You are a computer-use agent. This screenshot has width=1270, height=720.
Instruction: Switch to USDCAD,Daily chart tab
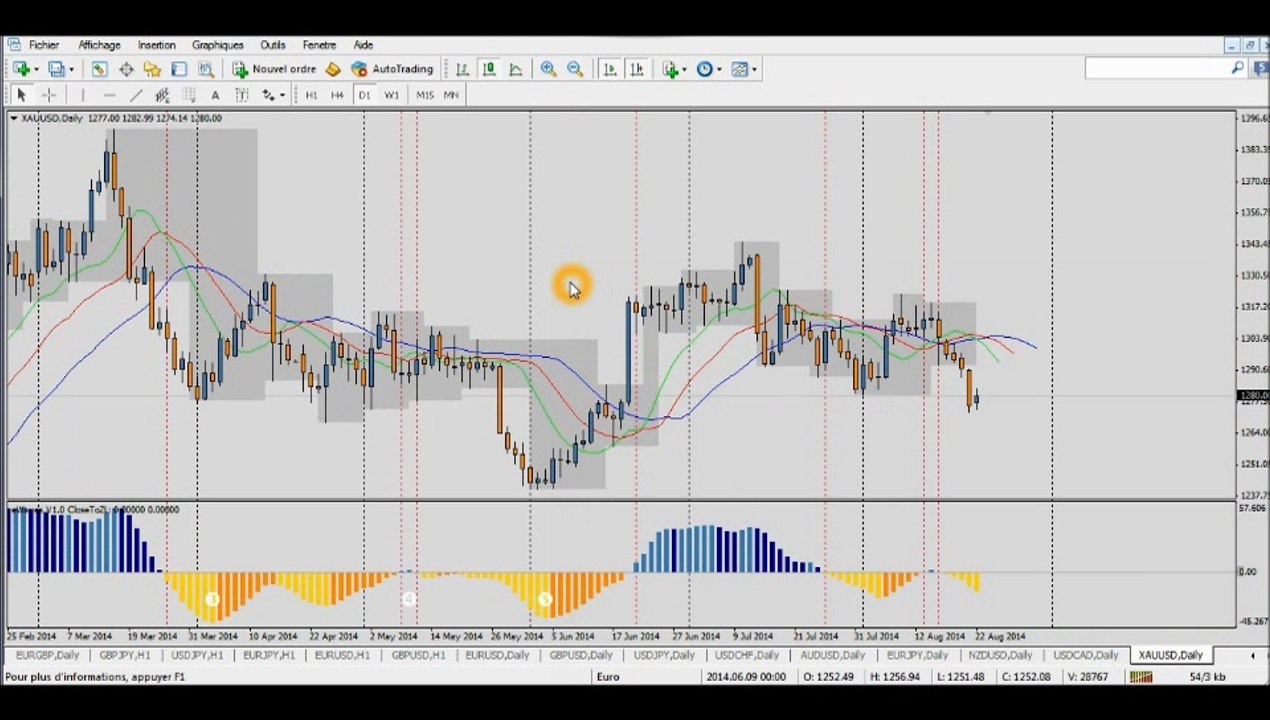[x=1085, y=656]
